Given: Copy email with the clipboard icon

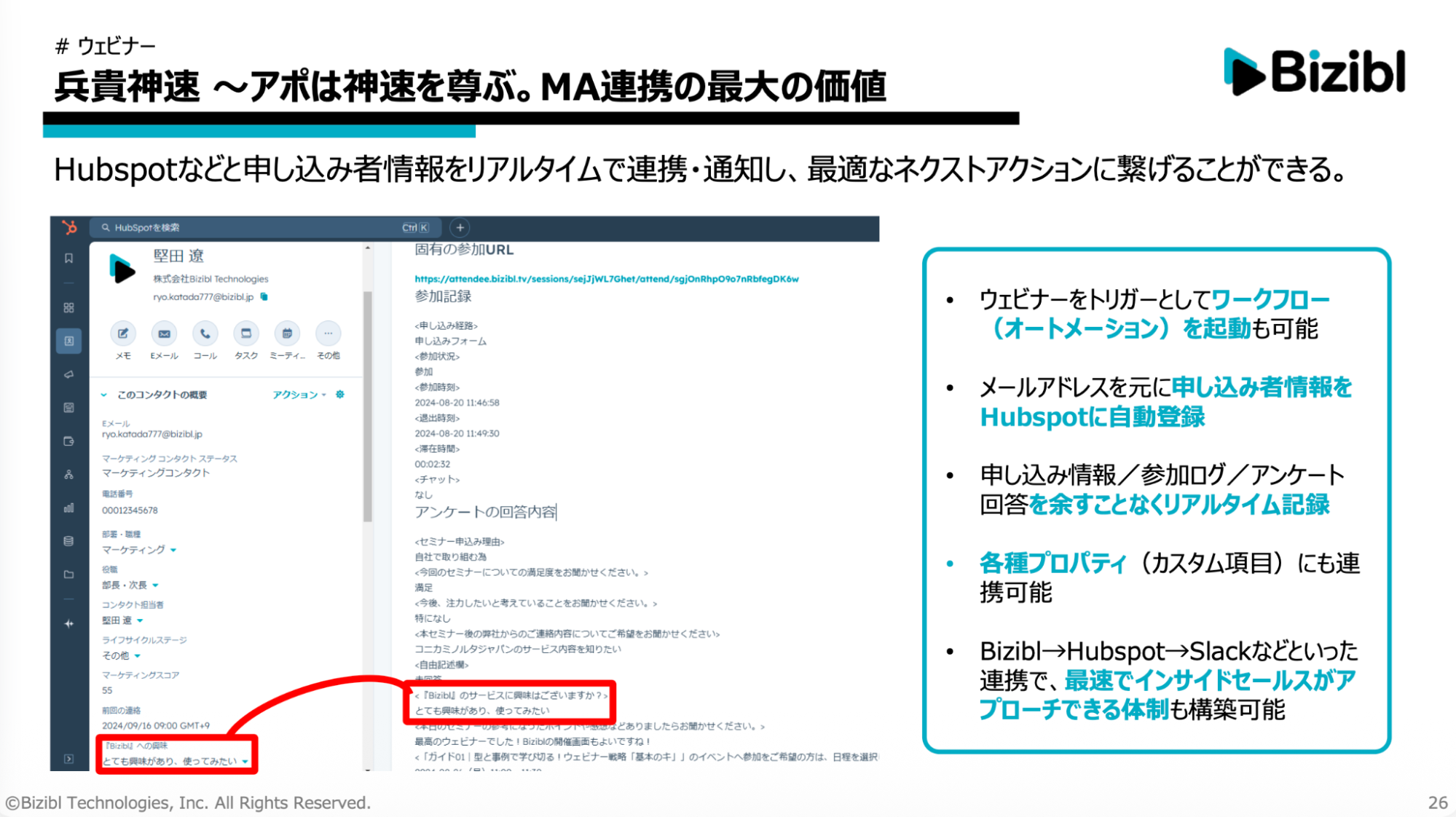Looking at the screenshot, I should 264,297.
